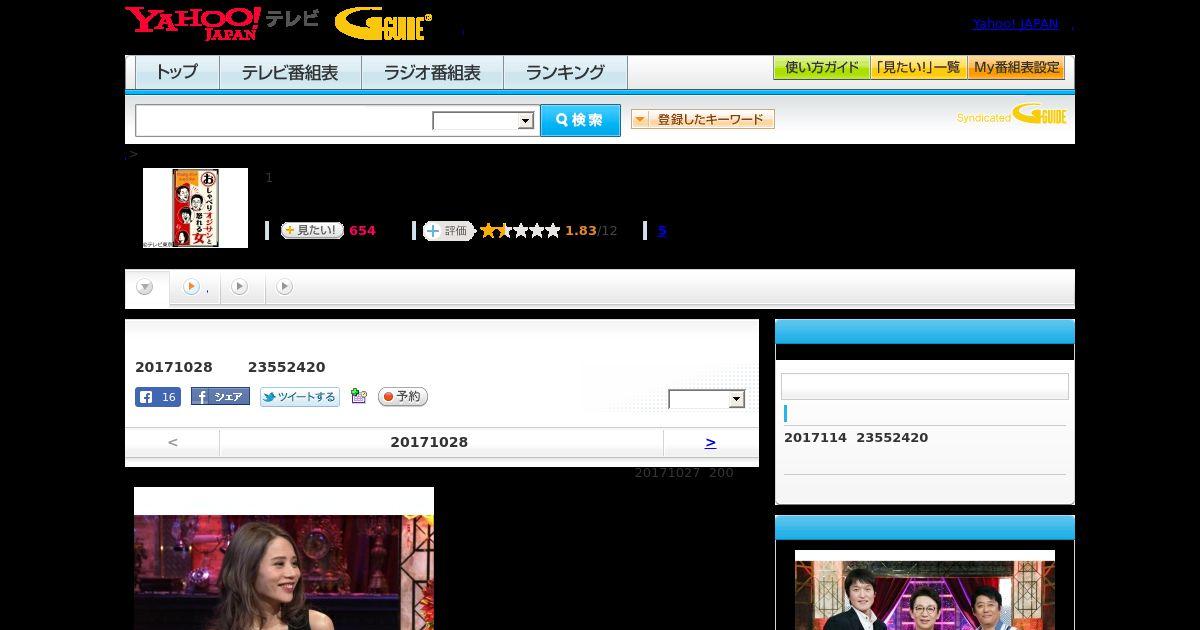Set rating with the fifth star
1200x630 pixels.
pyautogui.click(x=552, y=231)
